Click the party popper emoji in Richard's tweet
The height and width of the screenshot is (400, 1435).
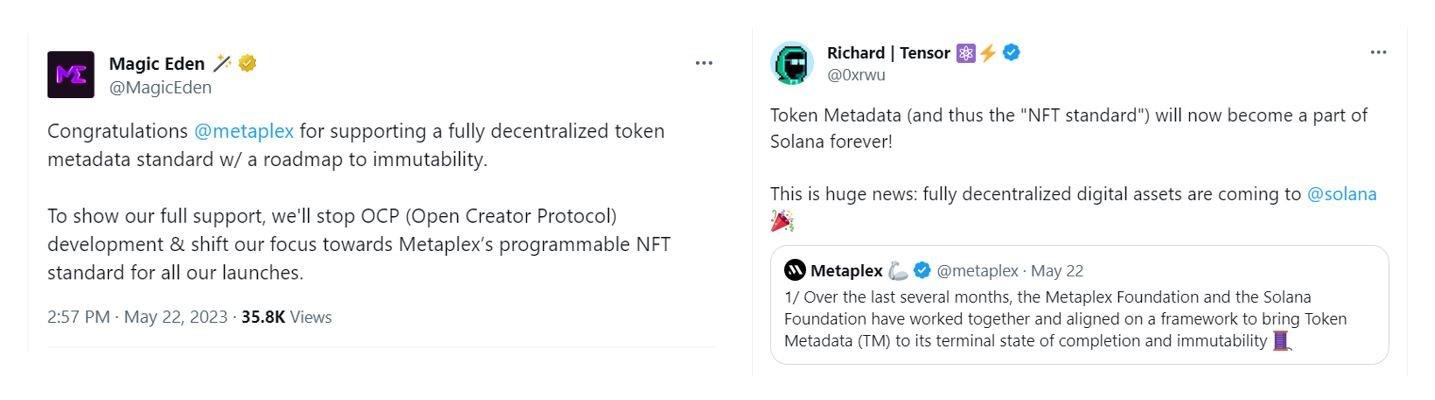tap(782, 220)
